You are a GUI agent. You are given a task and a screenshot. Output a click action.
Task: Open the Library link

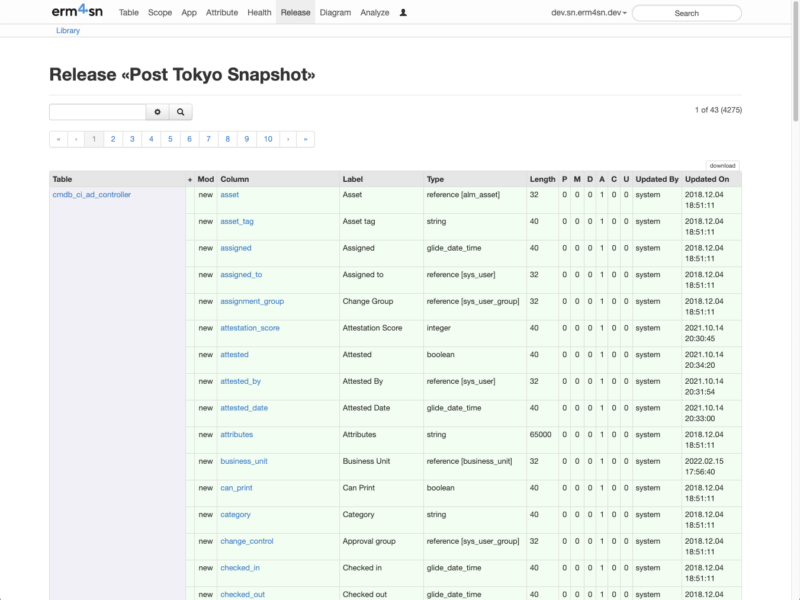coord(67,30)
